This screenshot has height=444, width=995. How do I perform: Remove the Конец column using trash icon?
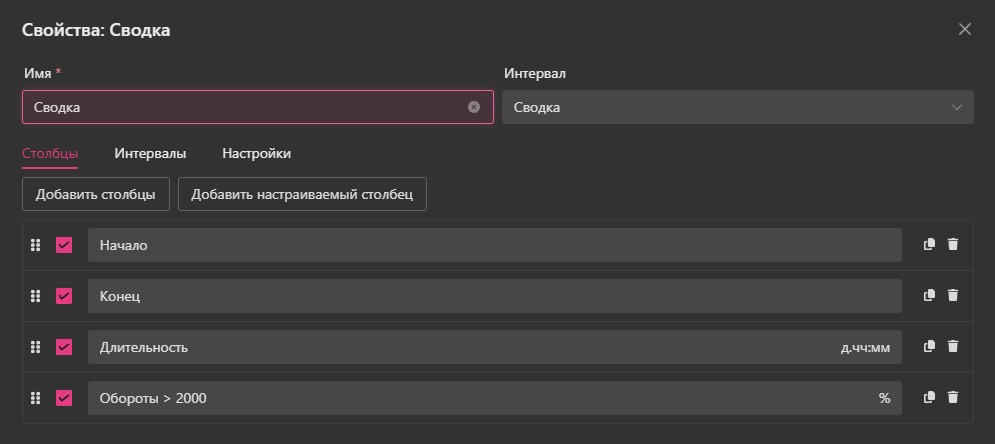(x=953, y=295)
